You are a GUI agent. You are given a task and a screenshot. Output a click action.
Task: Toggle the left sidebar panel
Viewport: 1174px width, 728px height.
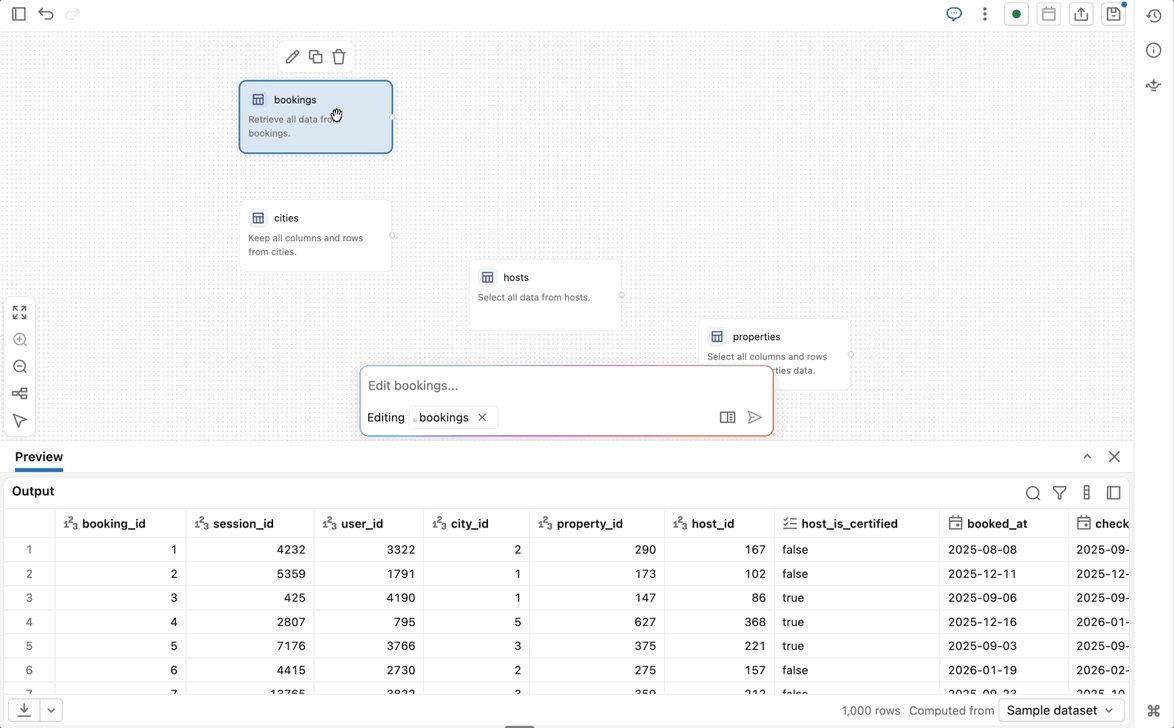(x=19, y=14)
